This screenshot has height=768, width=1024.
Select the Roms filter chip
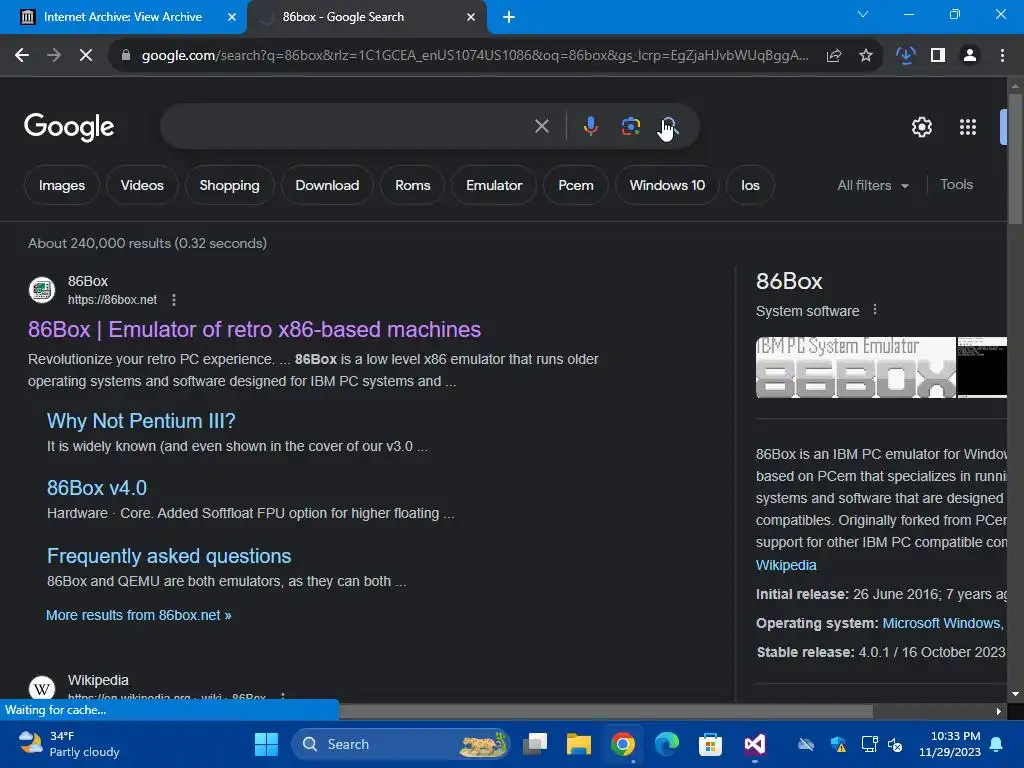click(413, 185)
